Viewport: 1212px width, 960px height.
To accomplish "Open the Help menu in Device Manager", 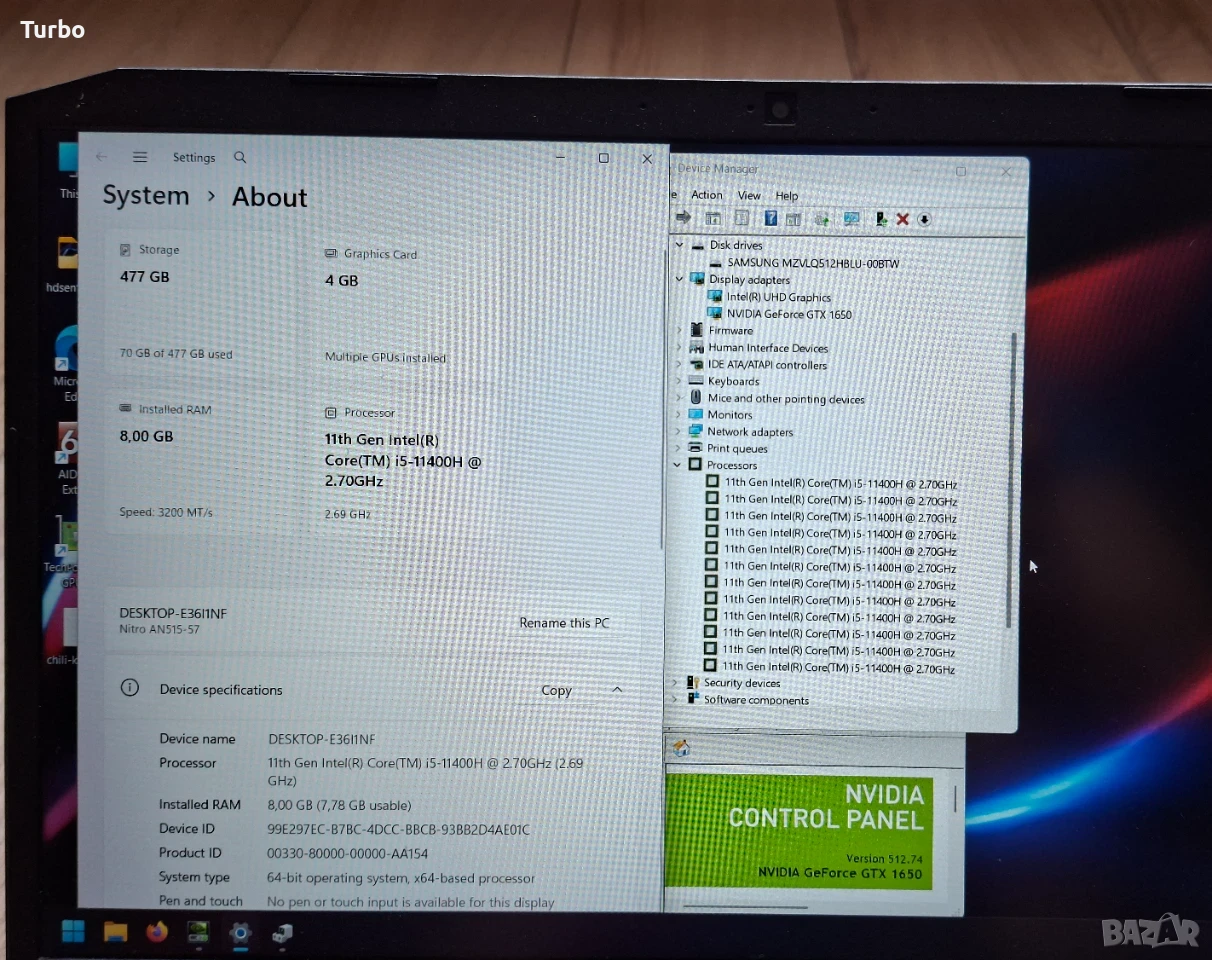I will (x=787, y=196).
